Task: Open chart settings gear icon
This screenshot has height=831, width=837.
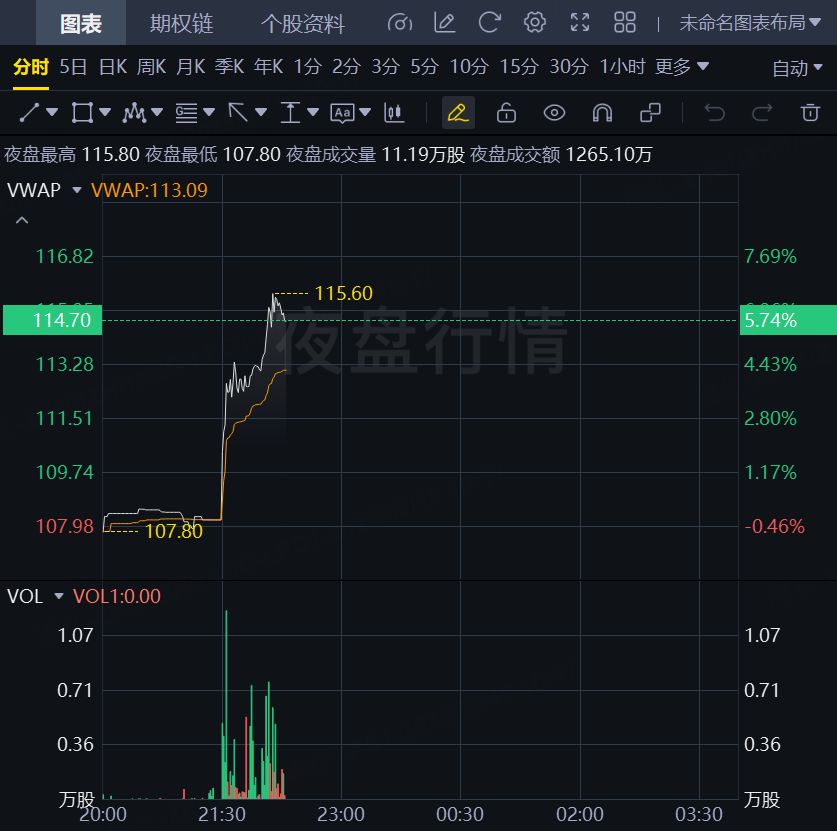Action: (535, 23)
